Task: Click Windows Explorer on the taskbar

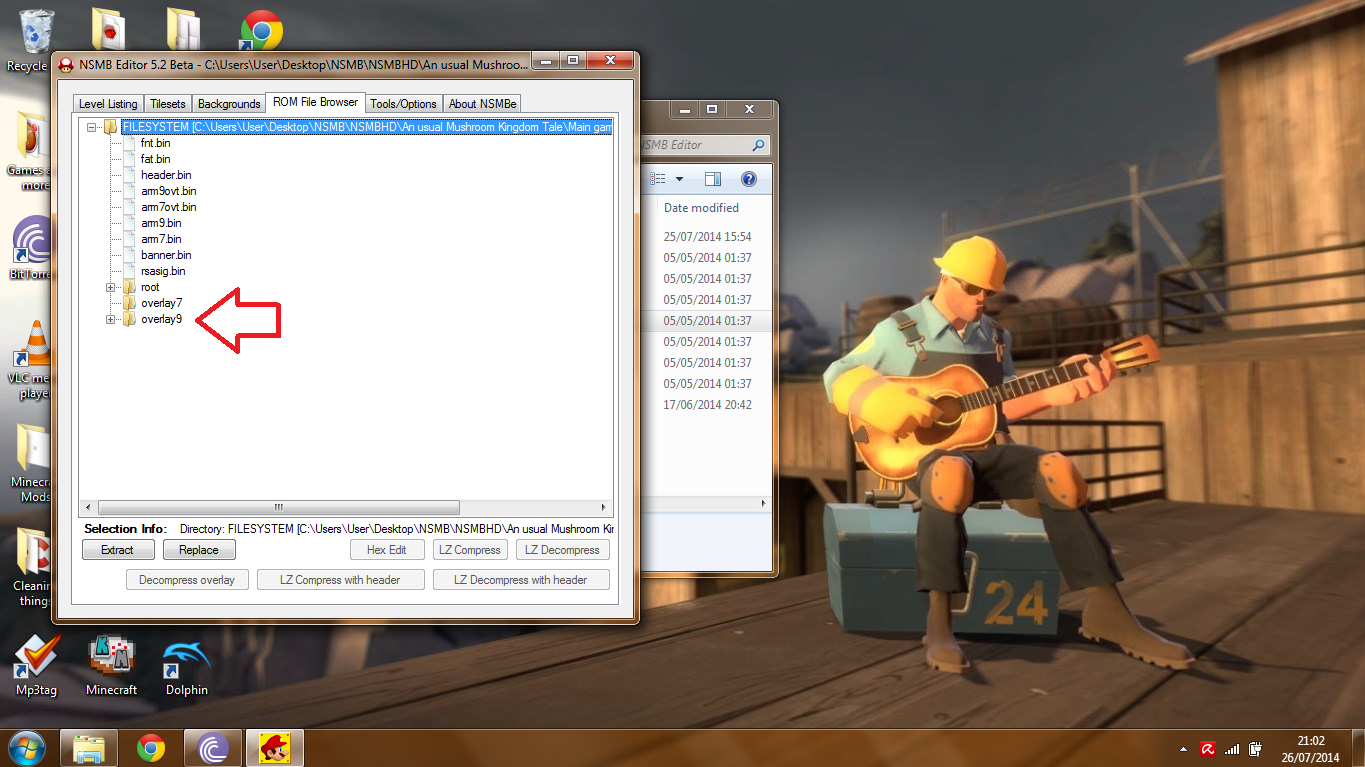Action: 89,748
